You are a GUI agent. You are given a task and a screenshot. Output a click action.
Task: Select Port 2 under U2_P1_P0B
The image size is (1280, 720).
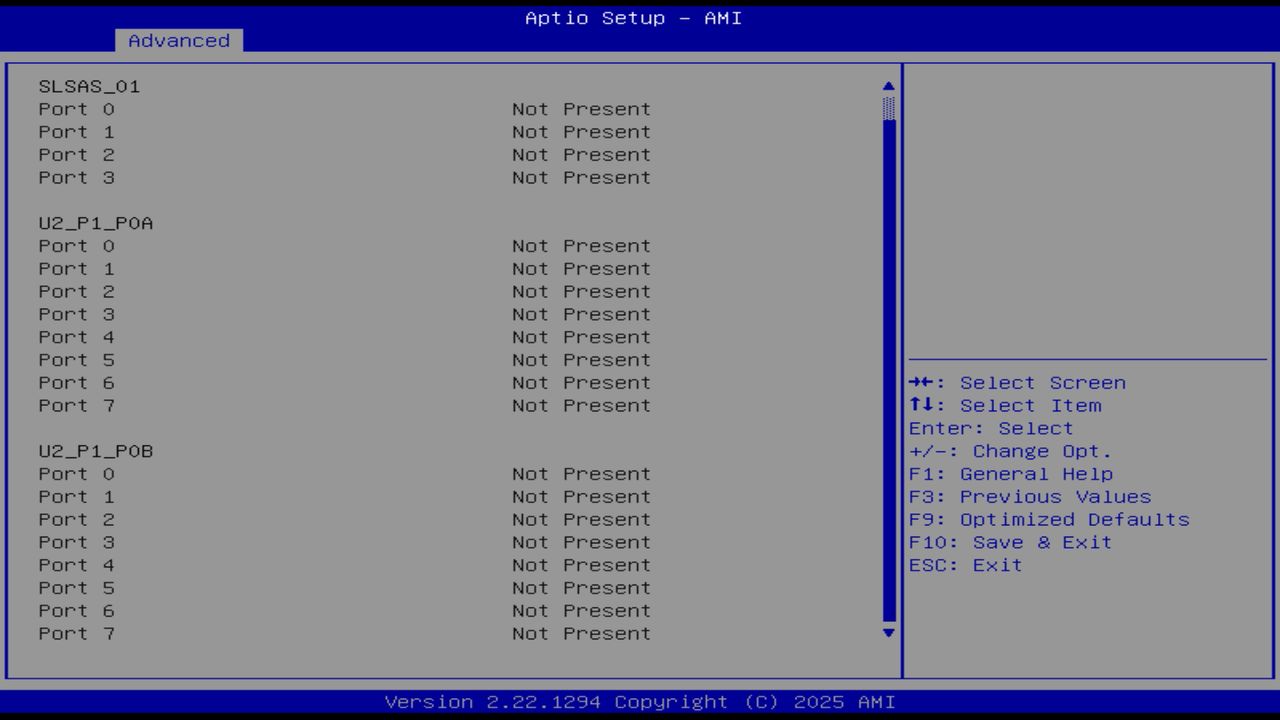pos(75,519)
